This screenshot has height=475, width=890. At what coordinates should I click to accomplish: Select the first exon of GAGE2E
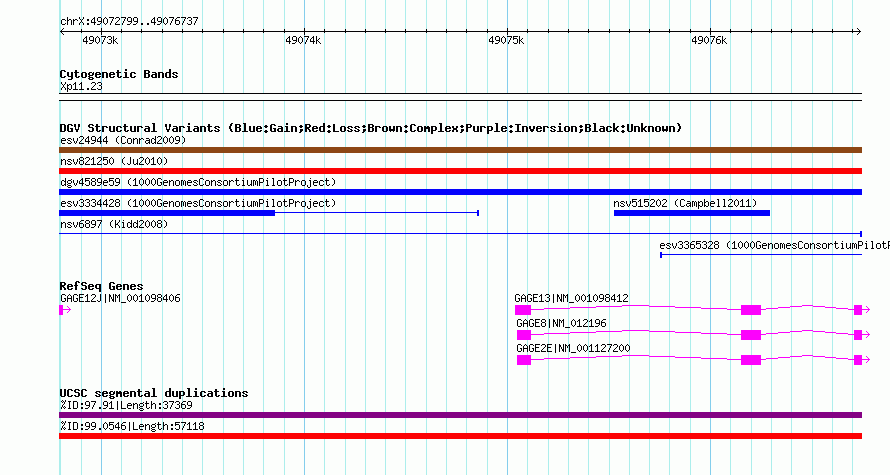(x=523, y=360)
